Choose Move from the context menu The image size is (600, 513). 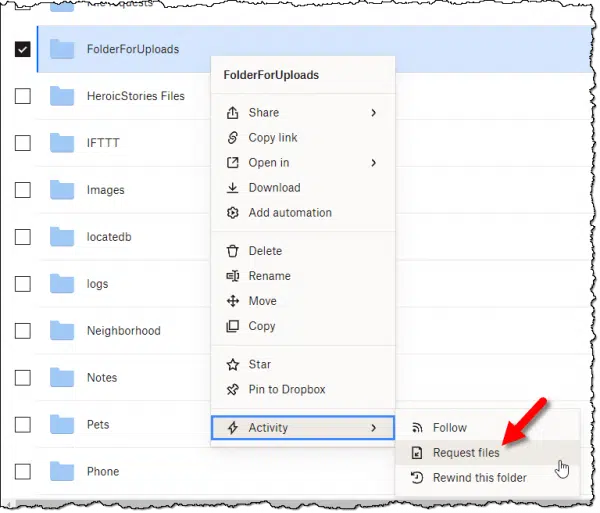click(303, 301)
